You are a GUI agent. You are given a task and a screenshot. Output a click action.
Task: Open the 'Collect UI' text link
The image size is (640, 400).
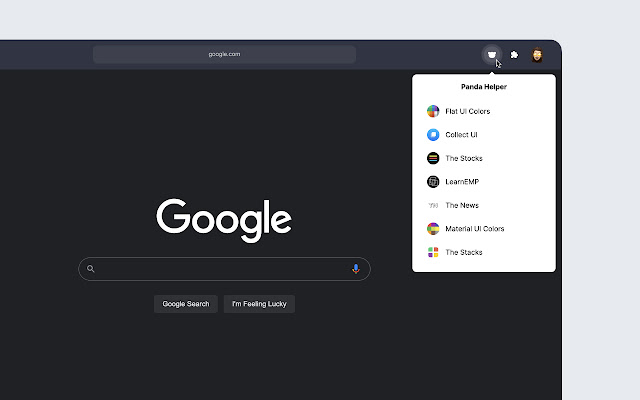point(461,135)
